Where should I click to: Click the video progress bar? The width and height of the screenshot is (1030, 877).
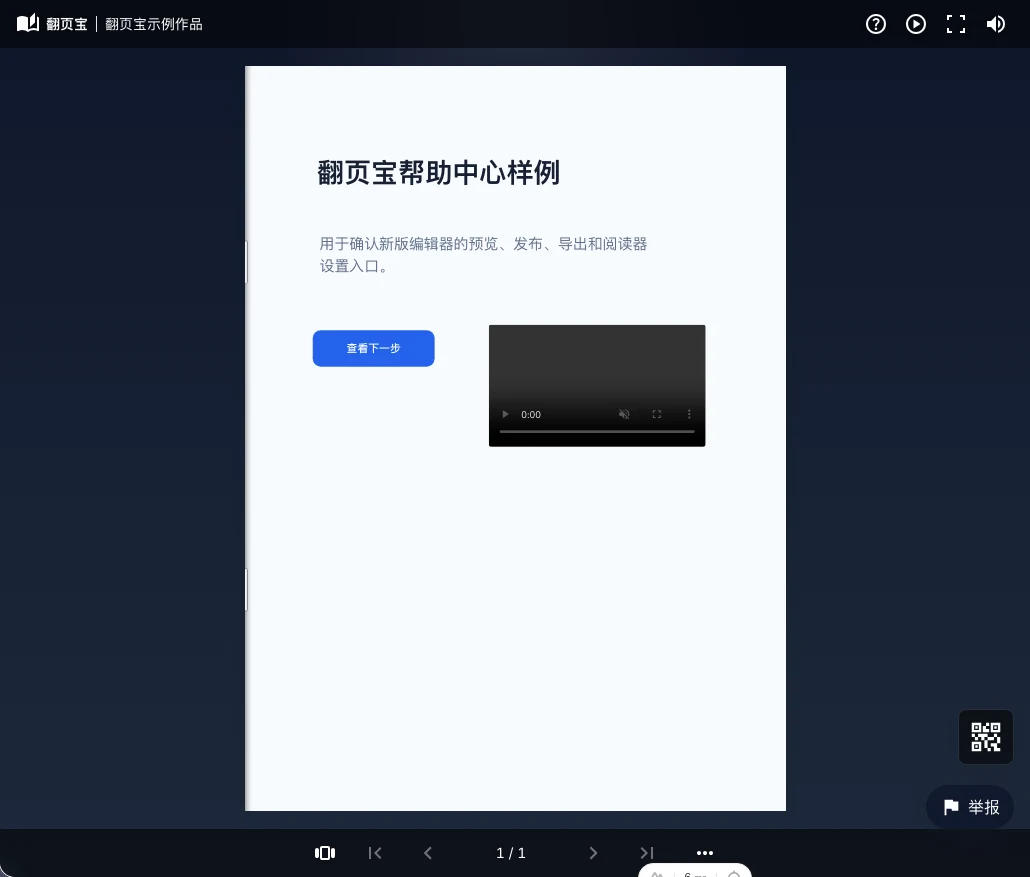[596, 432]
